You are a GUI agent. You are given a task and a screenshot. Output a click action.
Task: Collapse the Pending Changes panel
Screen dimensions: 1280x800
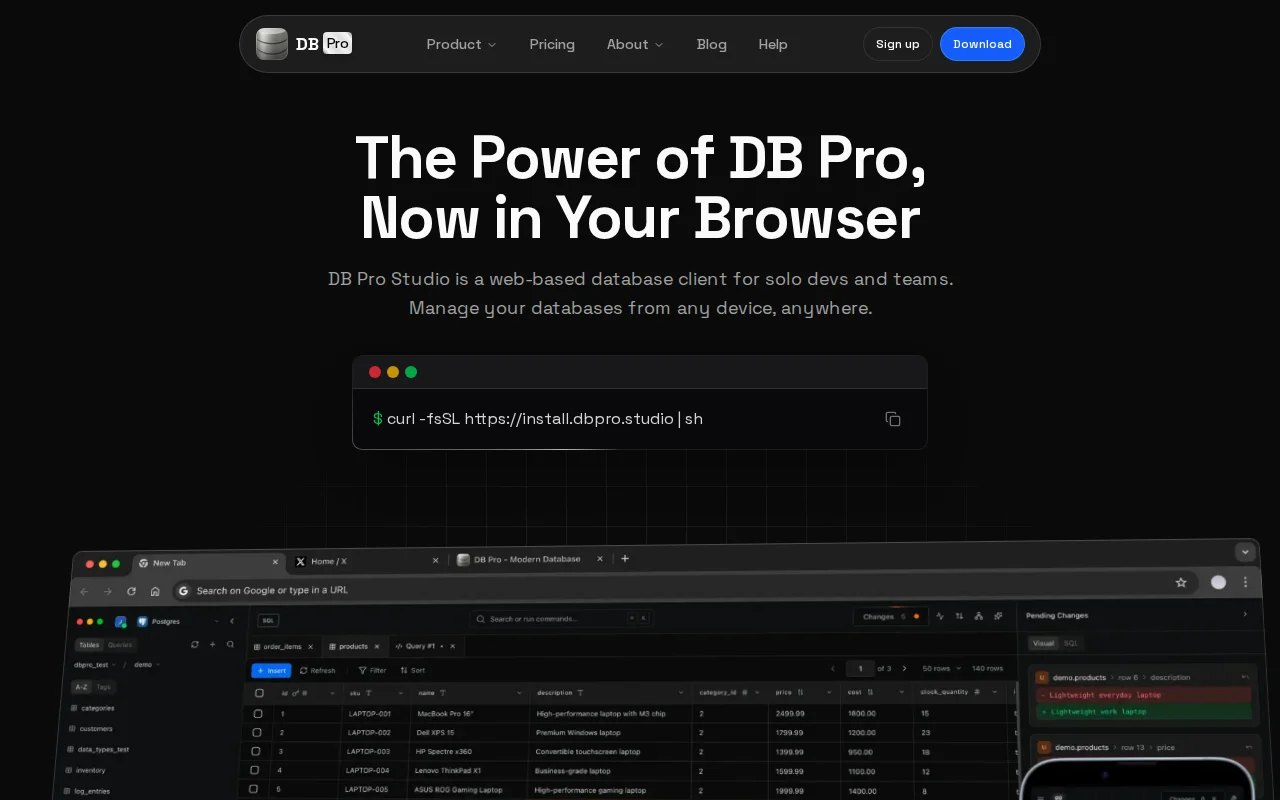1245,614
